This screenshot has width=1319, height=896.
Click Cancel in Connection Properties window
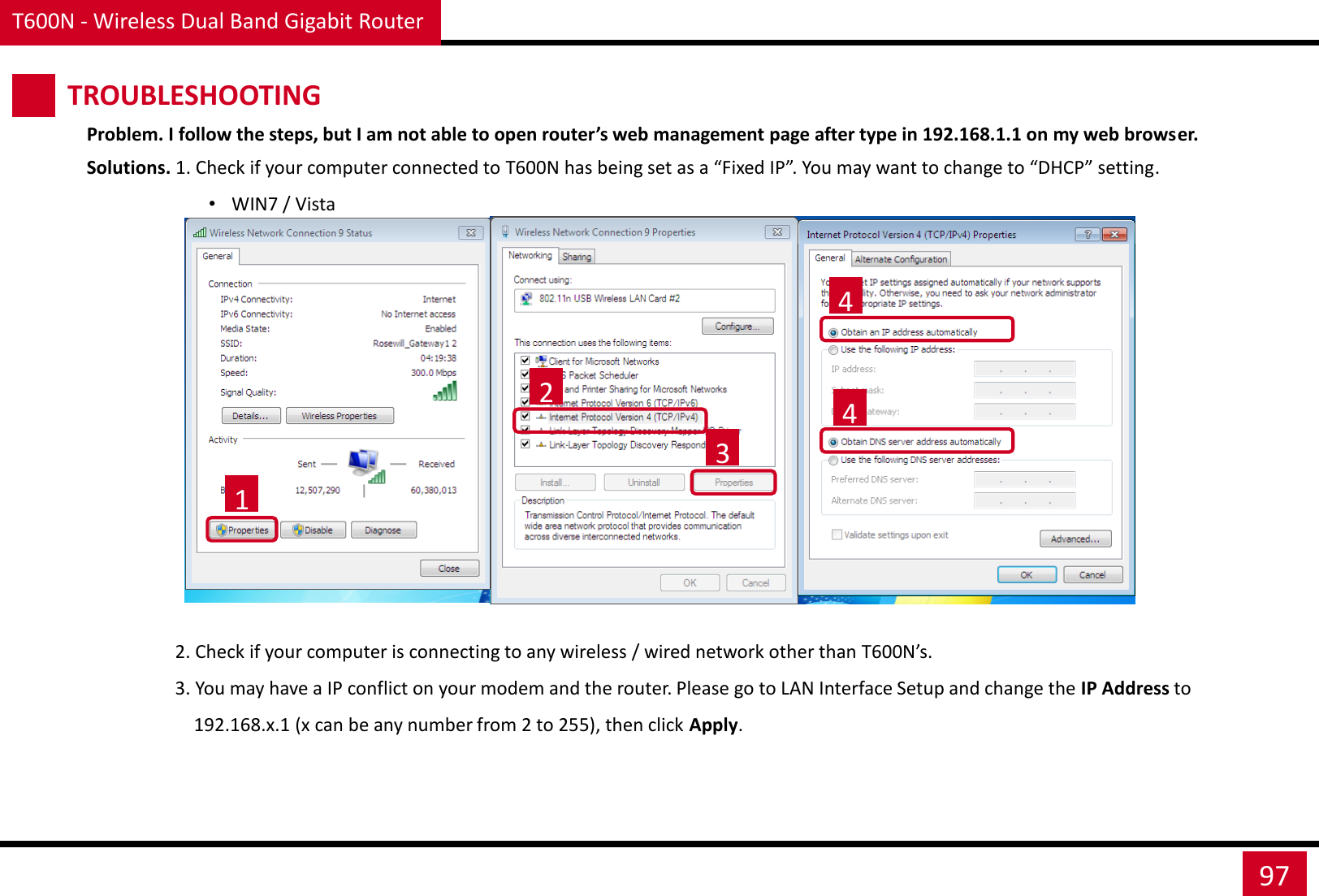(x=755, y=582)
